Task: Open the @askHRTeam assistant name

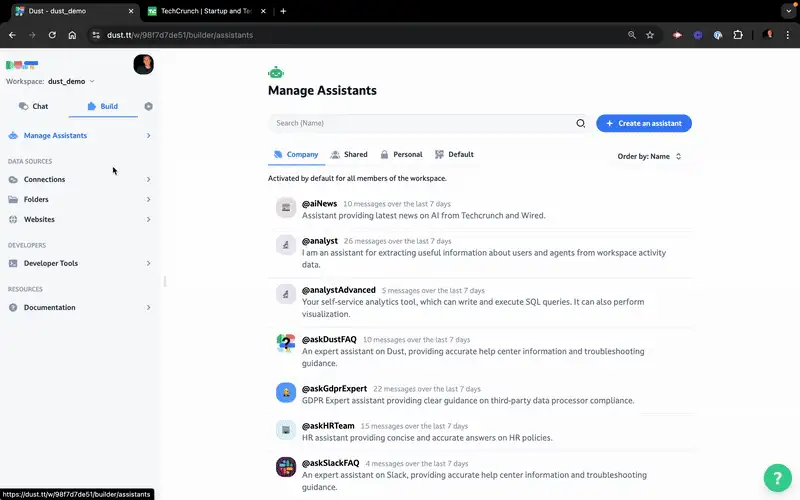Action: click(x=328, y=426)
